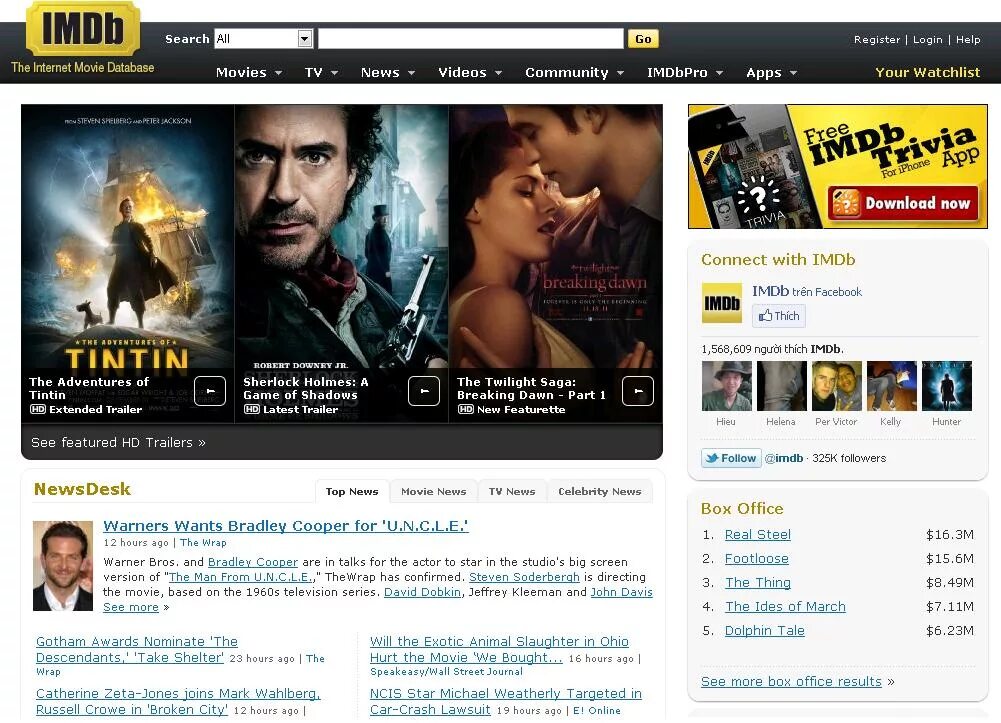
Task: Open Real Steel in Box Office
Action: pyautogui.click(x=758, y=535)
